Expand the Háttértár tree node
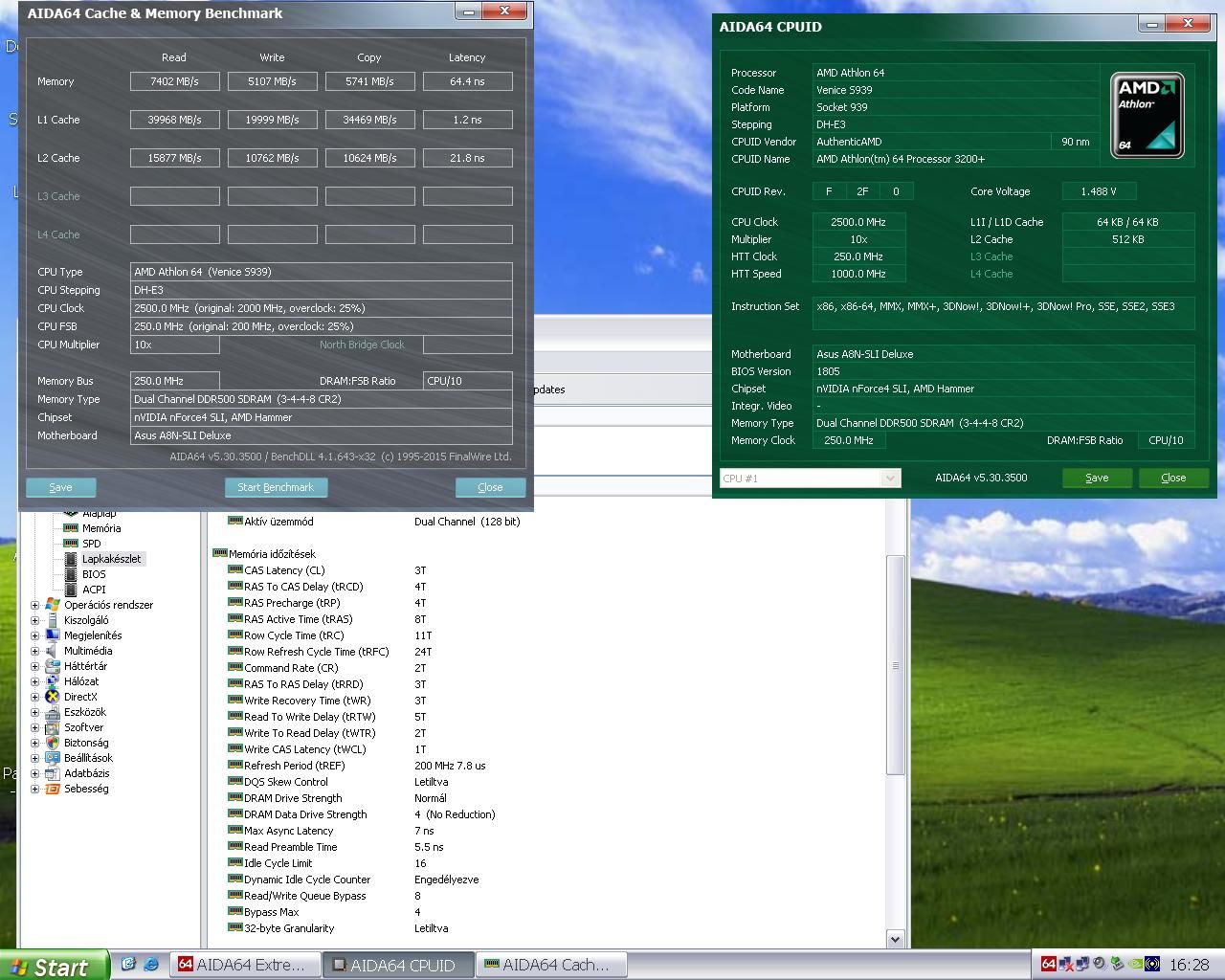Screen dimensions: 1225x980 [x=35, y=666]
